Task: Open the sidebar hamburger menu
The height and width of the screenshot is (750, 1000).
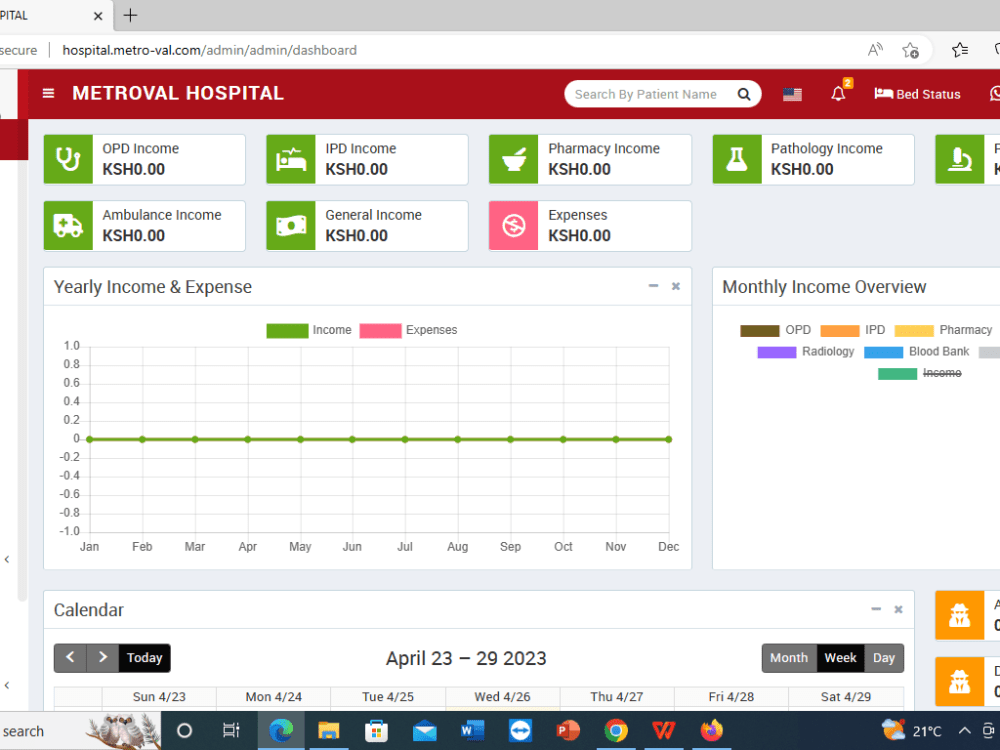Action: tap(48, 93)
